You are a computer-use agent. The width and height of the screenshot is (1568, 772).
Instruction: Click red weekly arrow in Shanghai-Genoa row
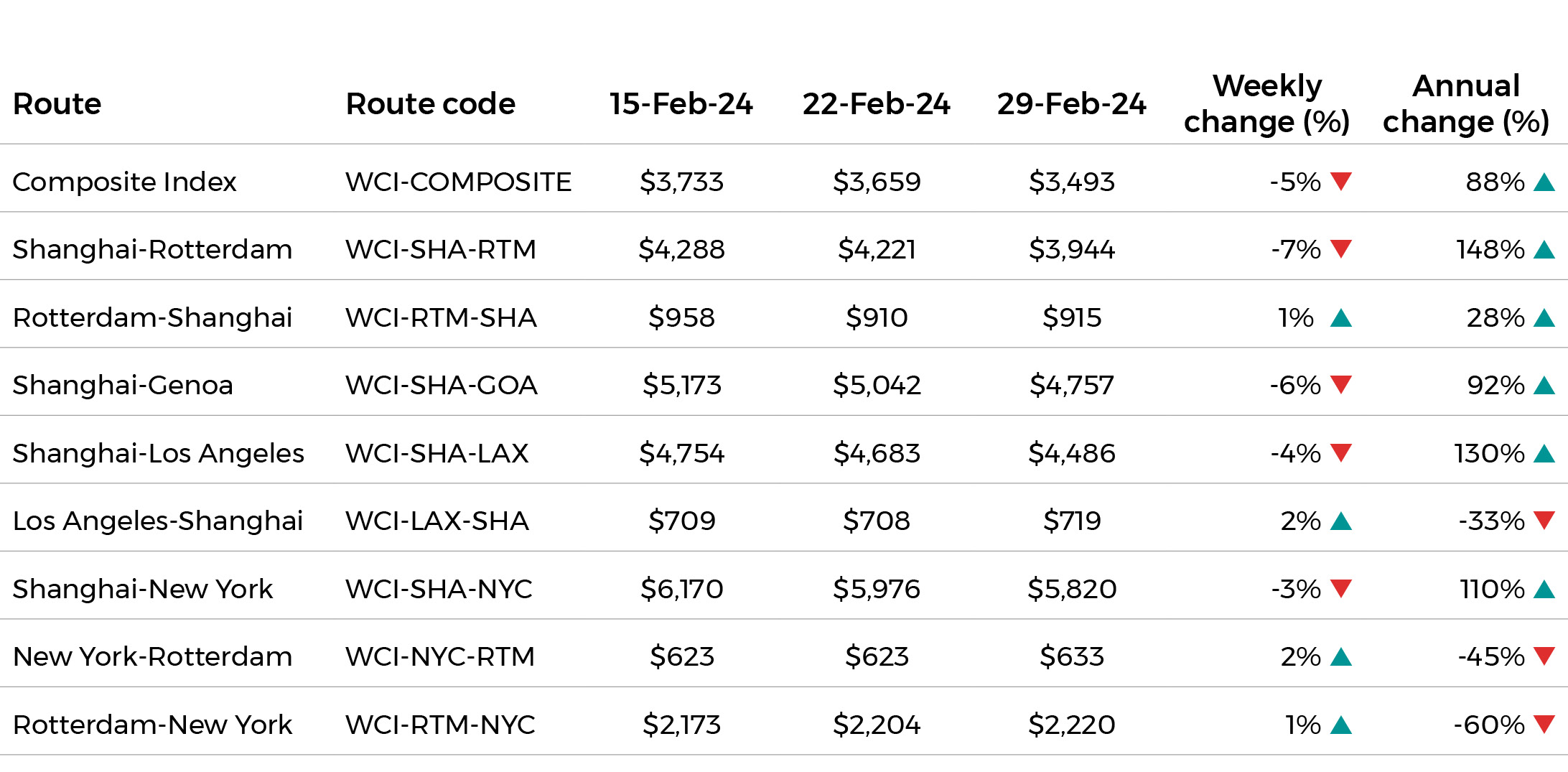[x=1340, y=384]
